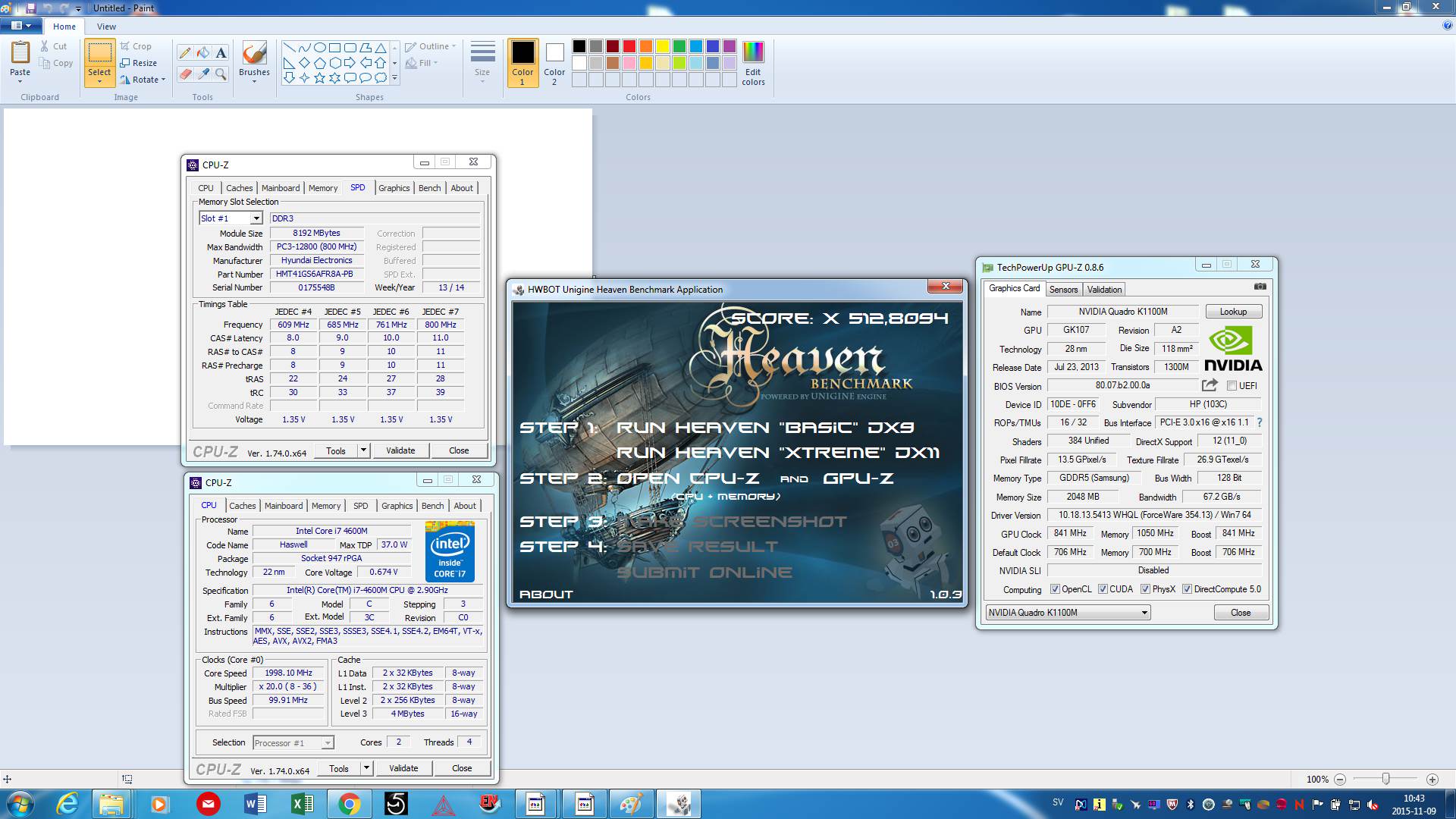Select the Text tool in Paint
This screenshot has width=1456, height=819.
221,52
